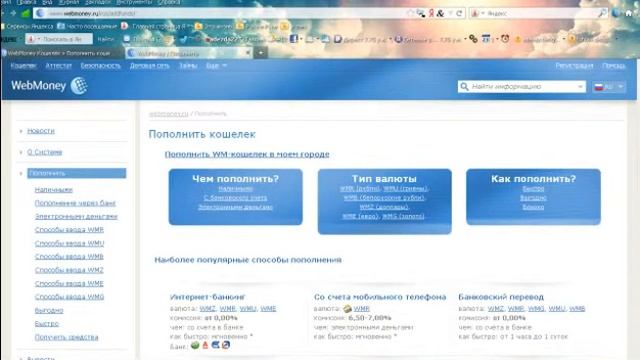Click the Twitter bird toolbar icon
Screen dimensions: 640x360
click(183, 39)
